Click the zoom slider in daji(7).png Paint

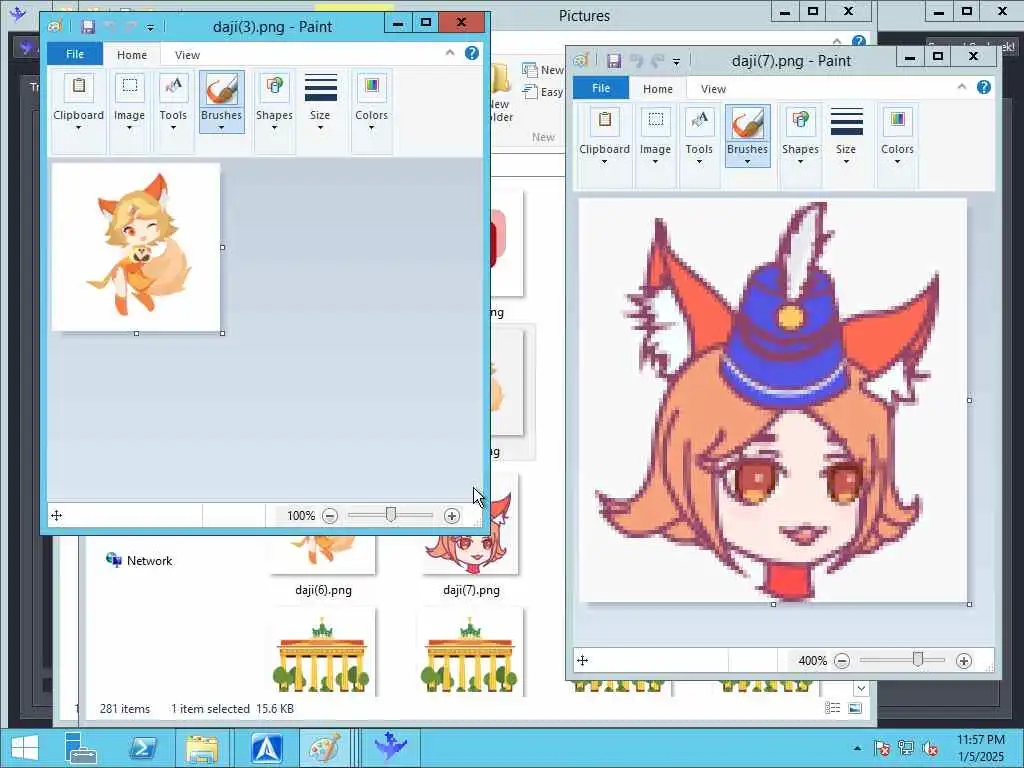918,660
